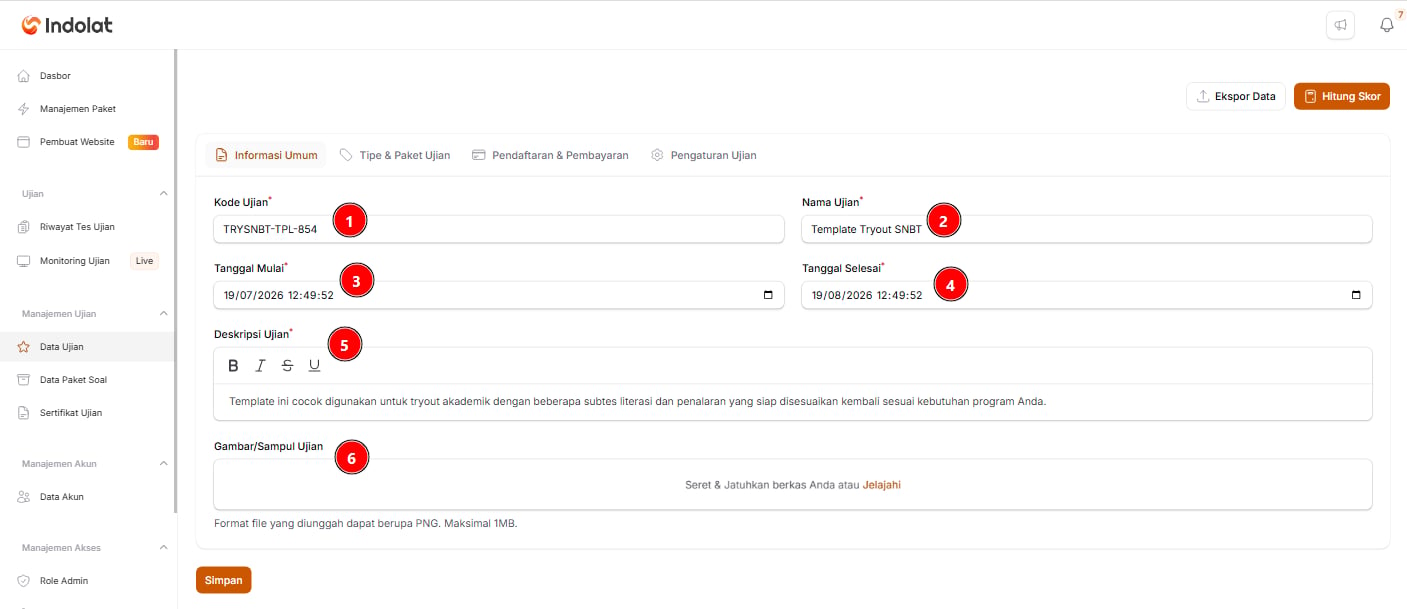Click the Baru badge beside Pembuat Website
Viewport: 1407px width, 609px height.
[x=143, y=142]
